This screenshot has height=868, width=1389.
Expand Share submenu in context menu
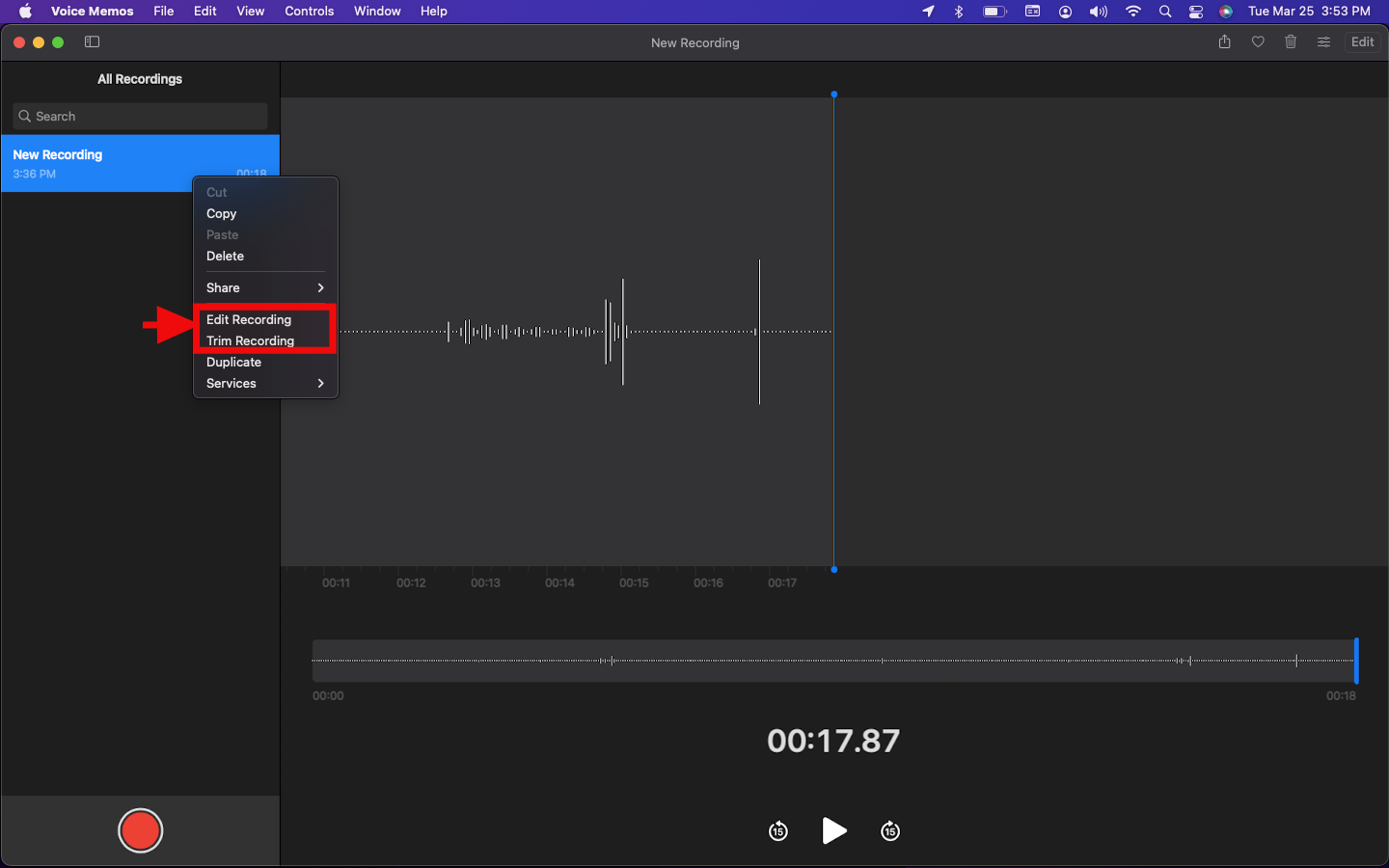[265, 287]
